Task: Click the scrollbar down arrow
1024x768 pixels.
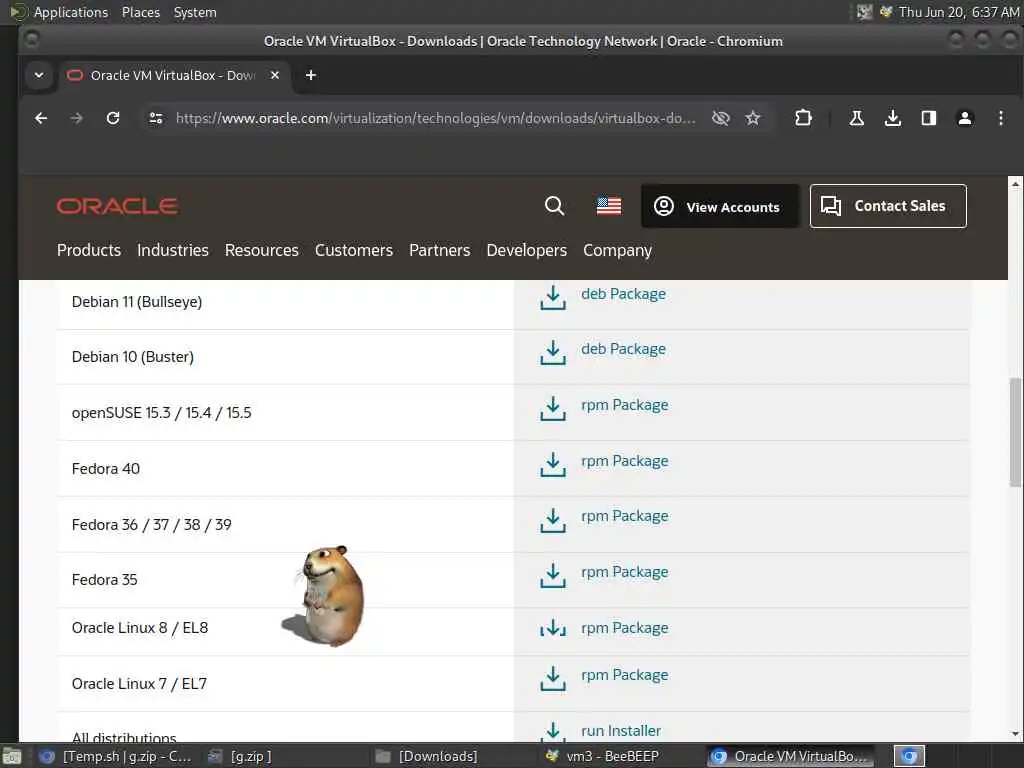Action: pyautogui.click(x=1015, y=733)
